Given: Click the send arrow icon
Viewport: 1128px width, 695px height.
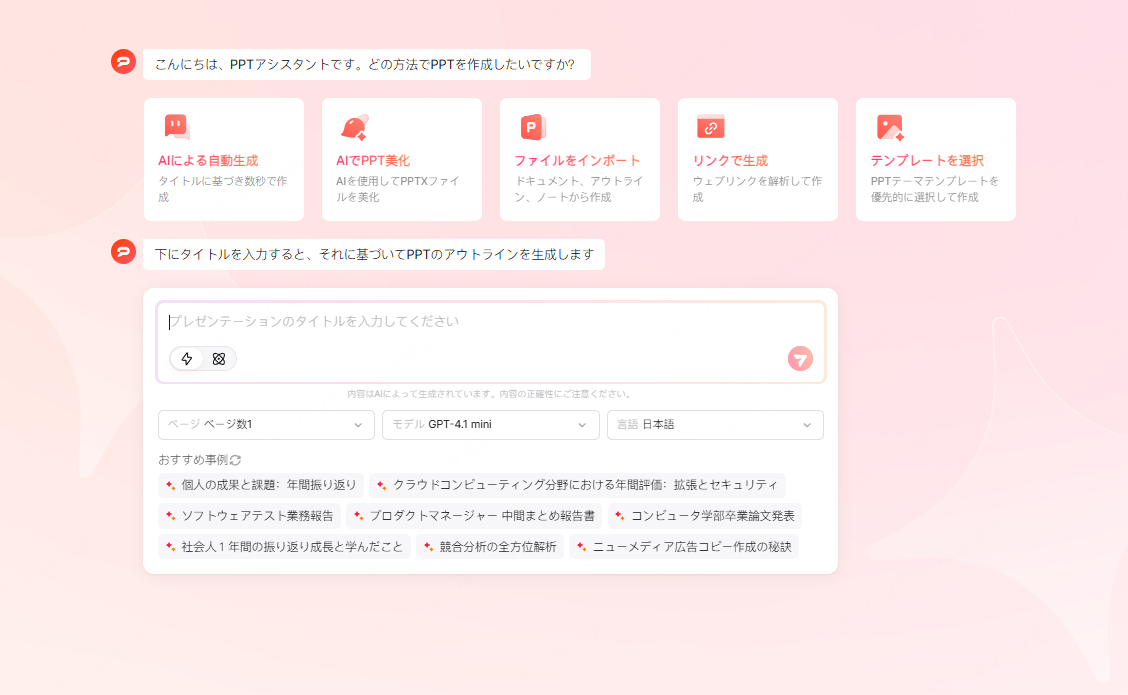Looking at the screenshot, I should click(x=800, y=359).
